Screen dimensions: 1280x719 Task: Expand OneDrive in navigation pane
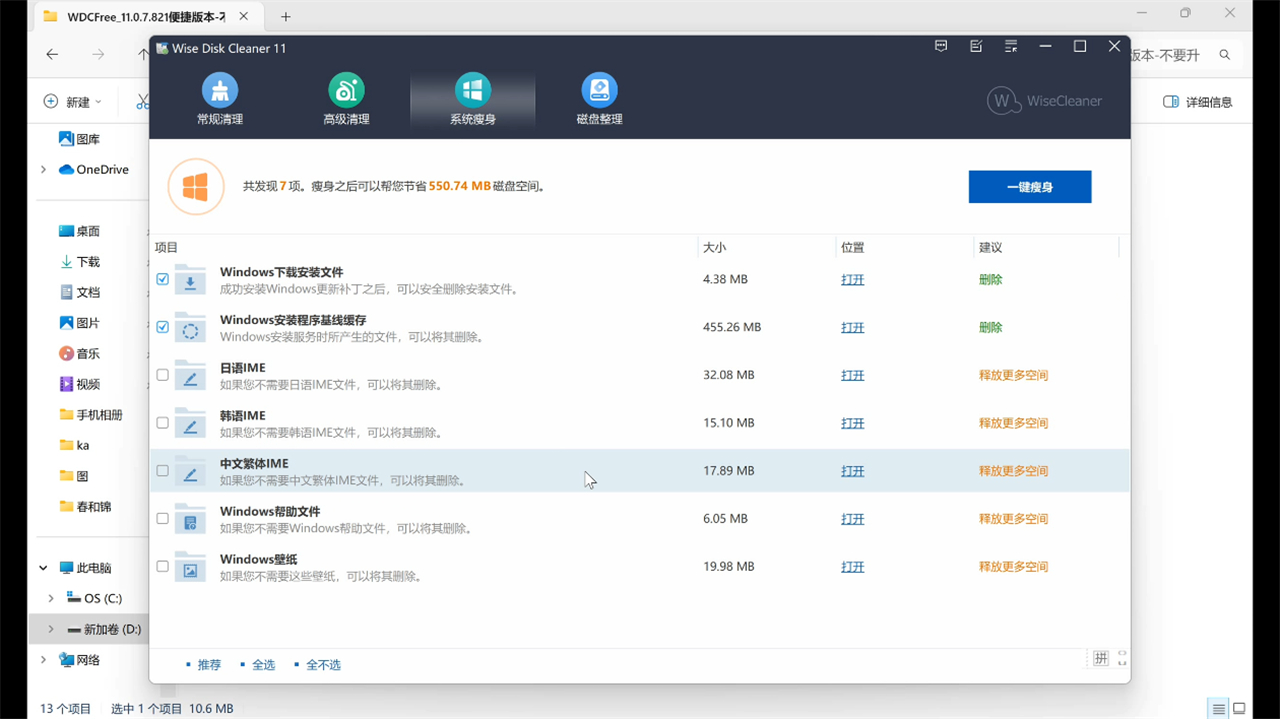[43, 170]
